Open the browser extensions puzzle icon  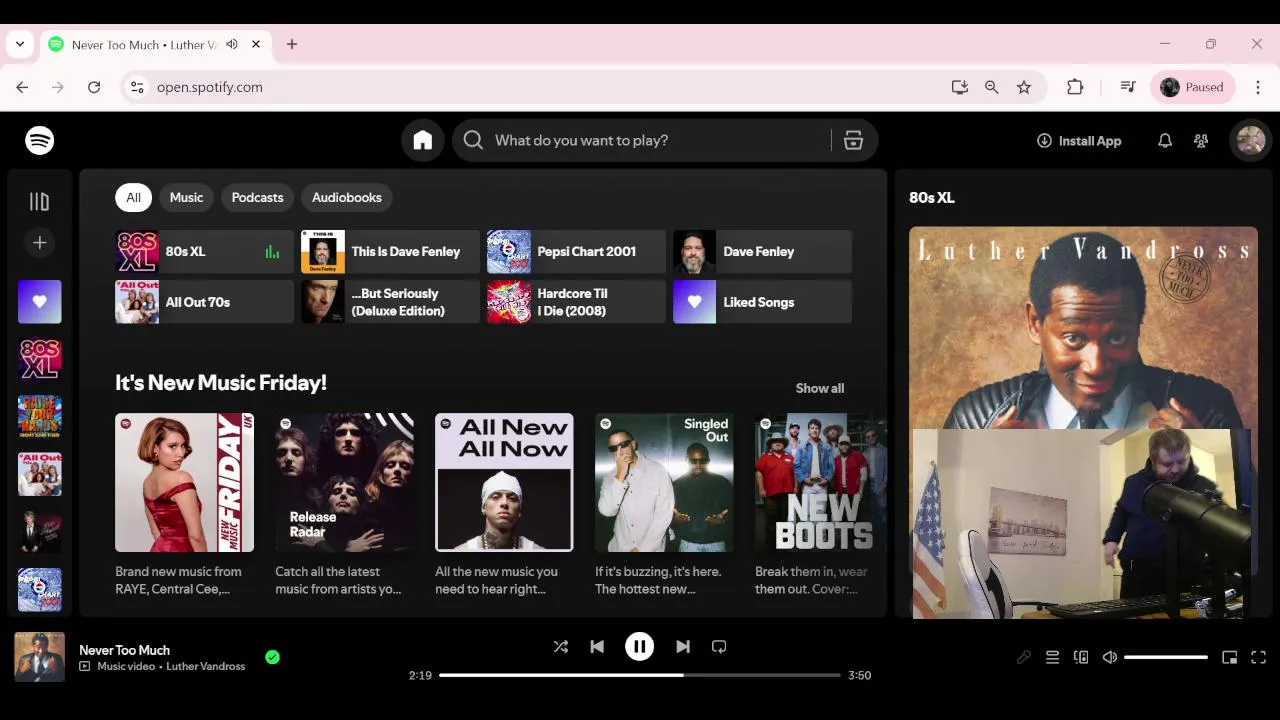pos(1075,87)
